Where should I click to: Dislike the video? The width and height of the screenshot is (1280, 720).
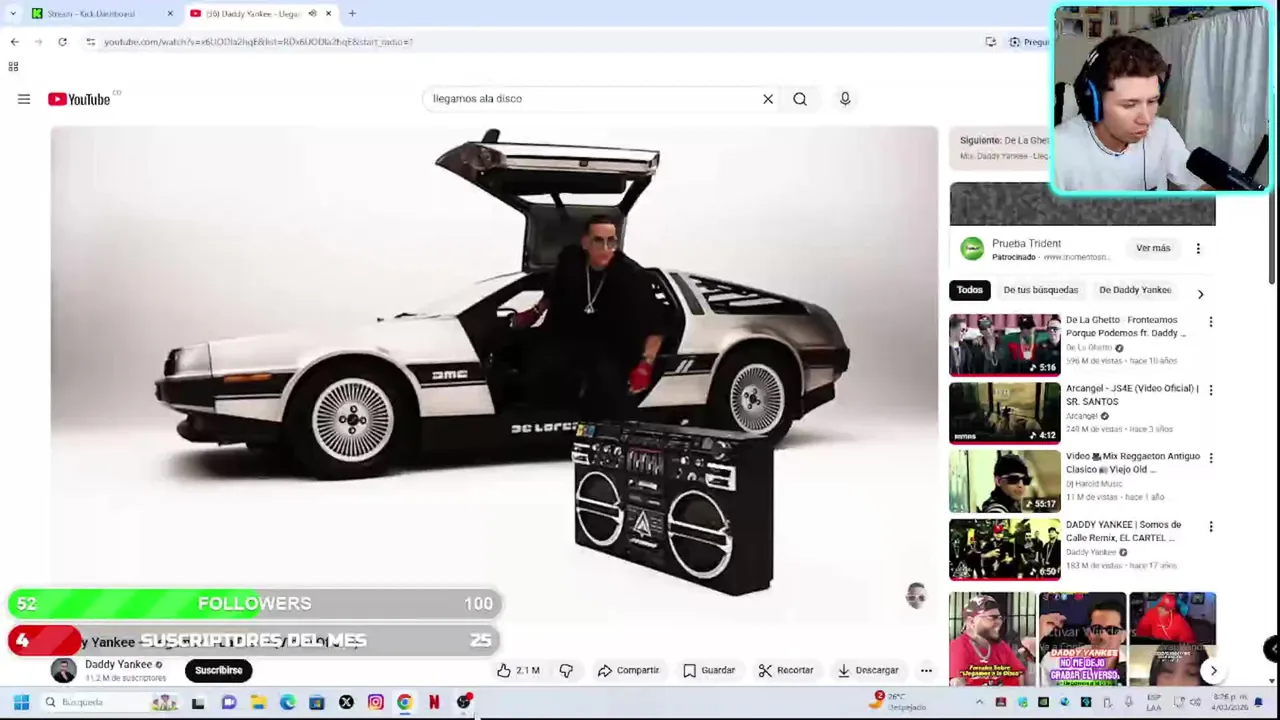566,670
